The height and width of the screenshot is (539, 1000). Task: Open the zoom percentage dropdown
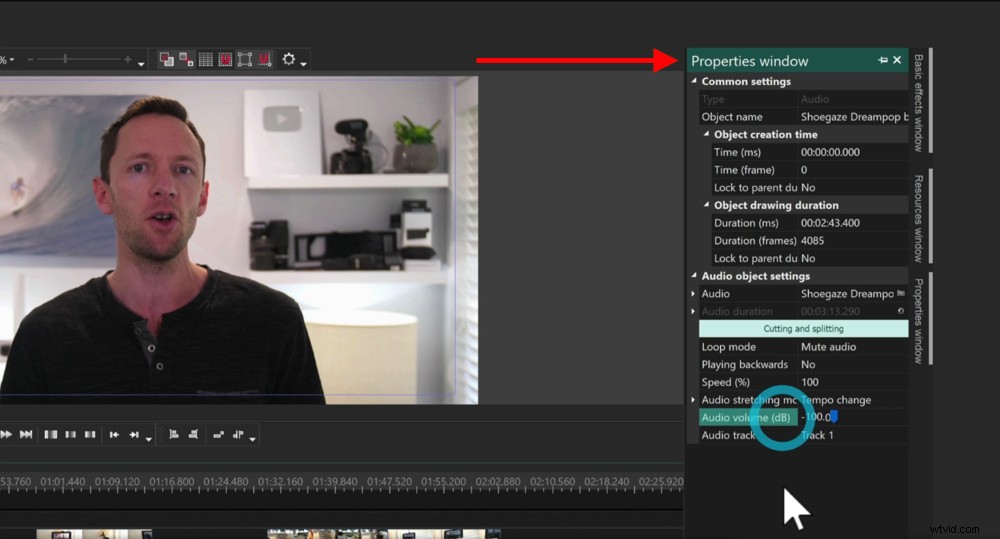(11, 59)
